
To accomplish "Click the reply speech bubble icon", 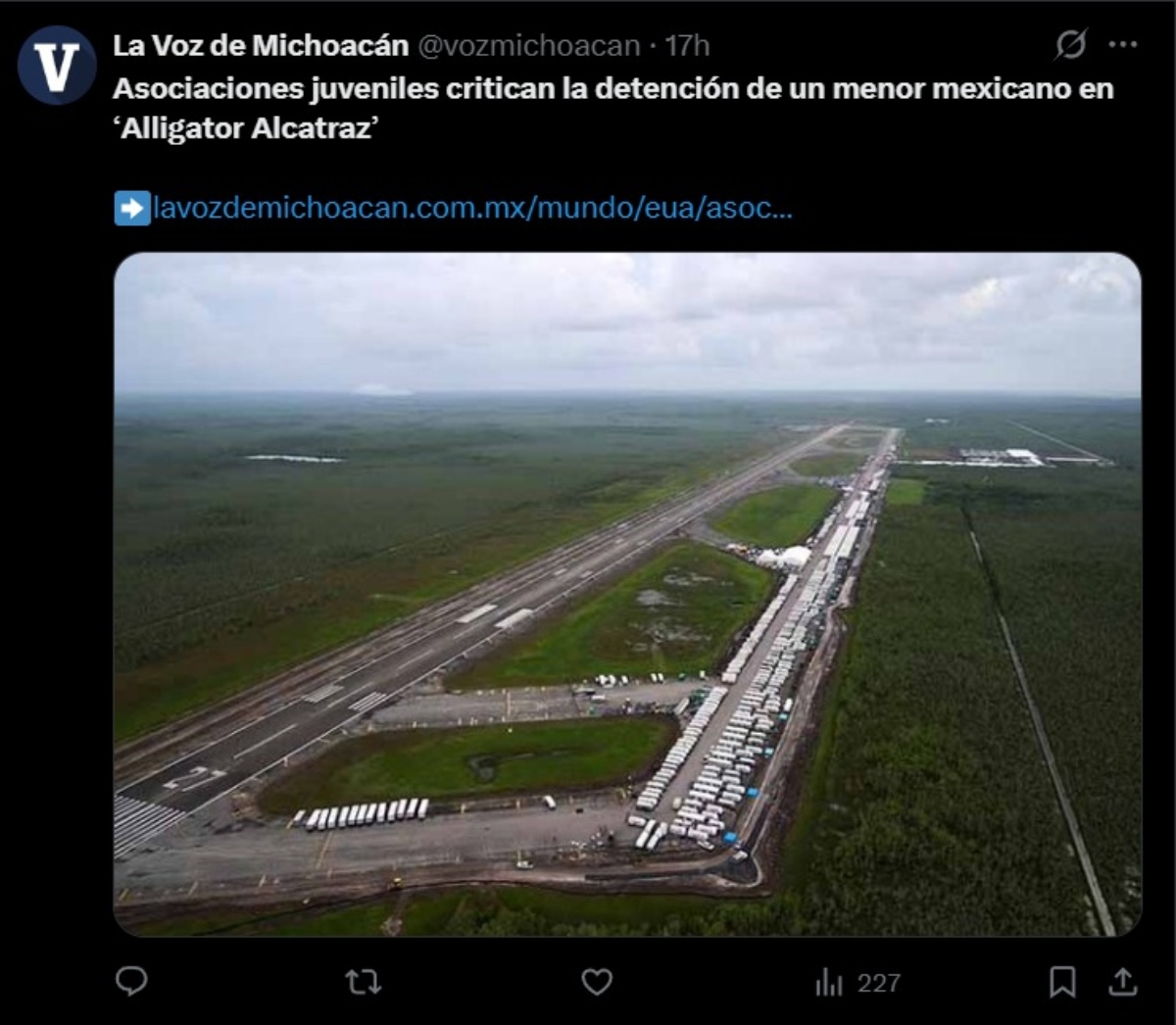I will (x=131, y=981).
